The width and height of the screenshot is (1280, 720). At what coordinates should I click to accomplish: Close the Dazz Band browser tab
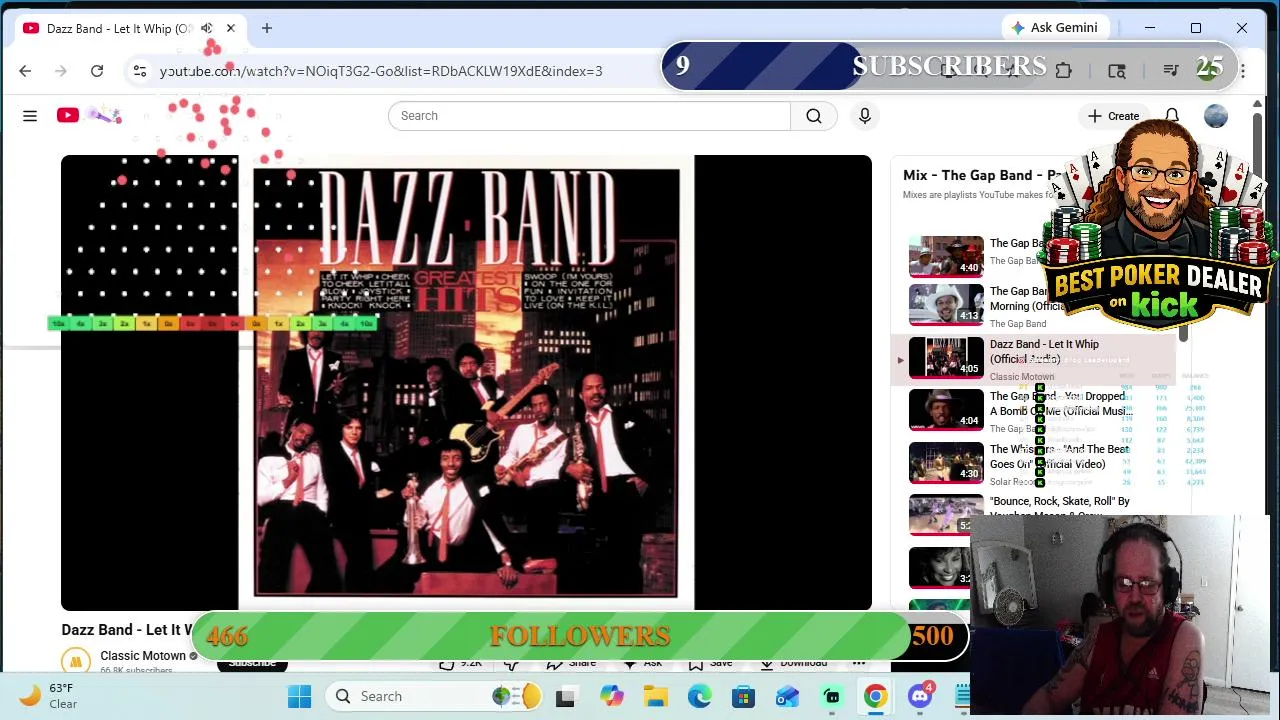coord(231,28)
